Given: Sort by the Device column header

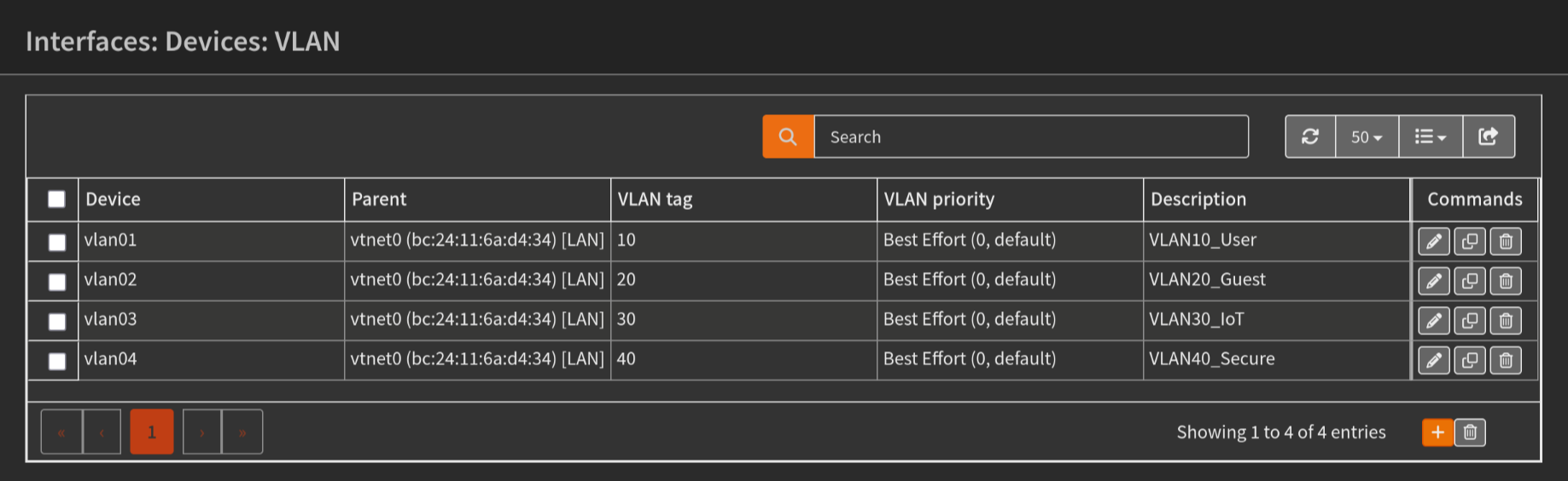Looking at the screenshot, I should click(113, 199).
